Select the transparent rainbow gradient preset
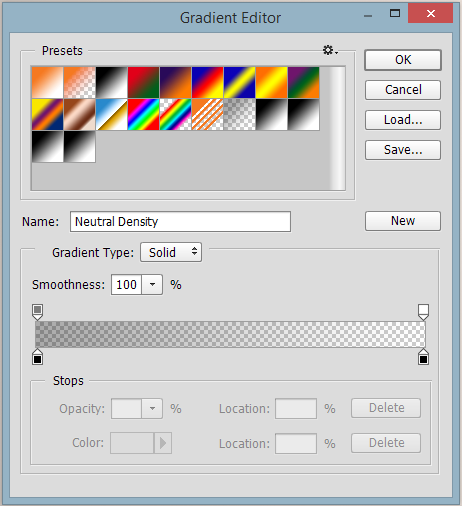462x506 pixels. (175, 114)
